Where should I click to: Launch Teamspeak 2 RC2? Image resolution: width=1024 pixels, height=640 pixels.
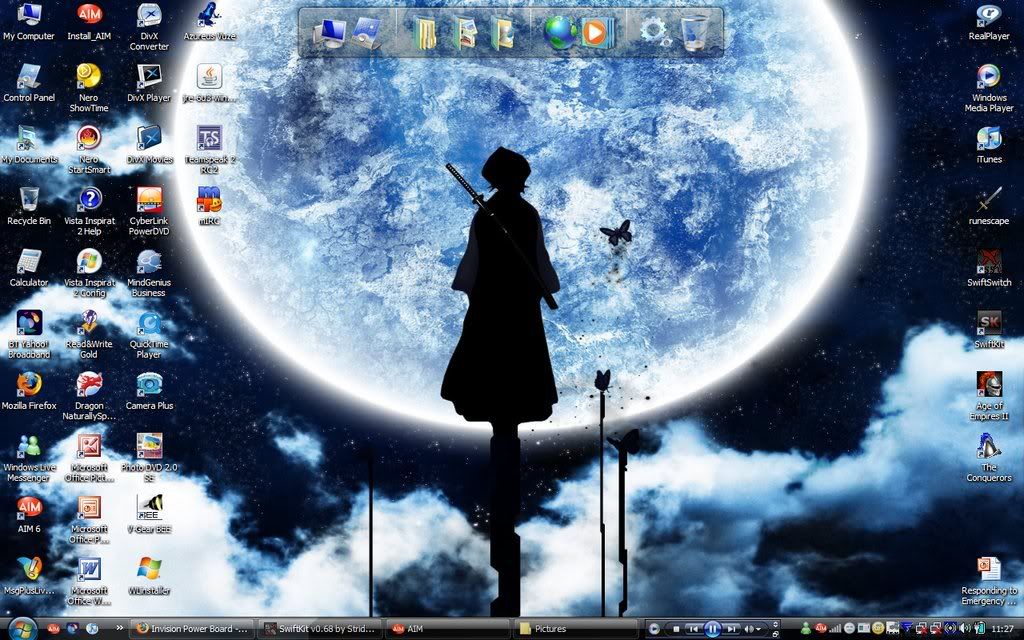click(x=210, y=150)
